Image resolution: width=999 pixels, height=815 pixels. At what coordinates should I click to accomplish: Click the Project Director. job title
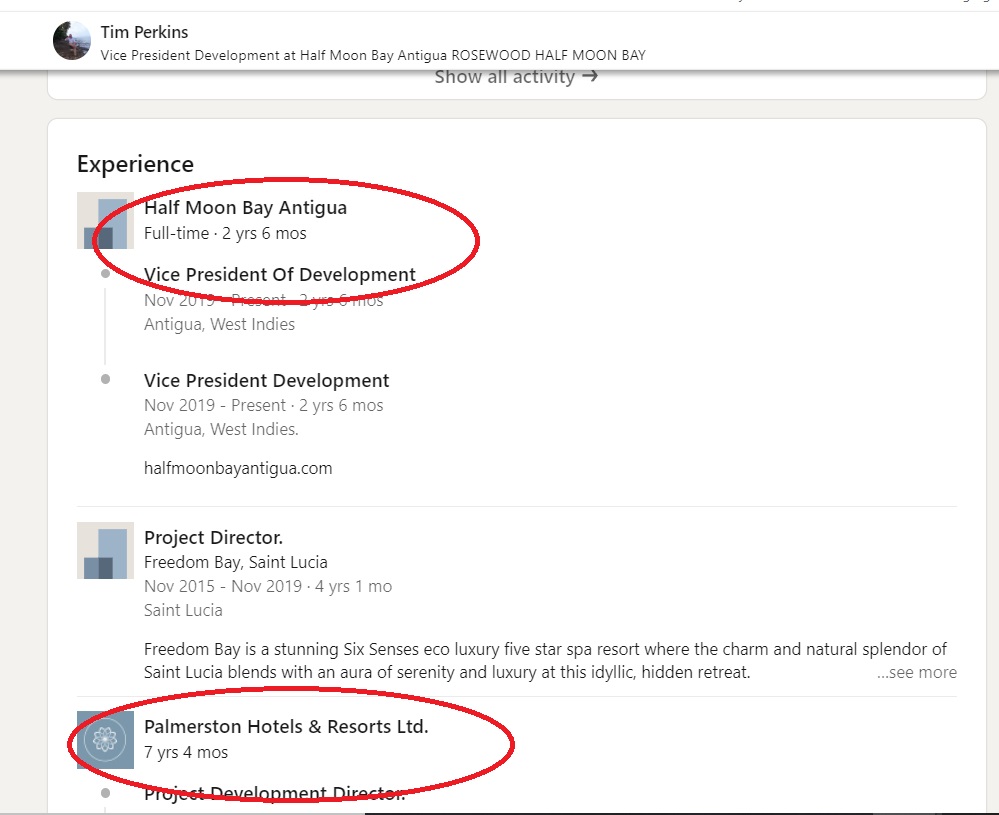coord(213,537)
